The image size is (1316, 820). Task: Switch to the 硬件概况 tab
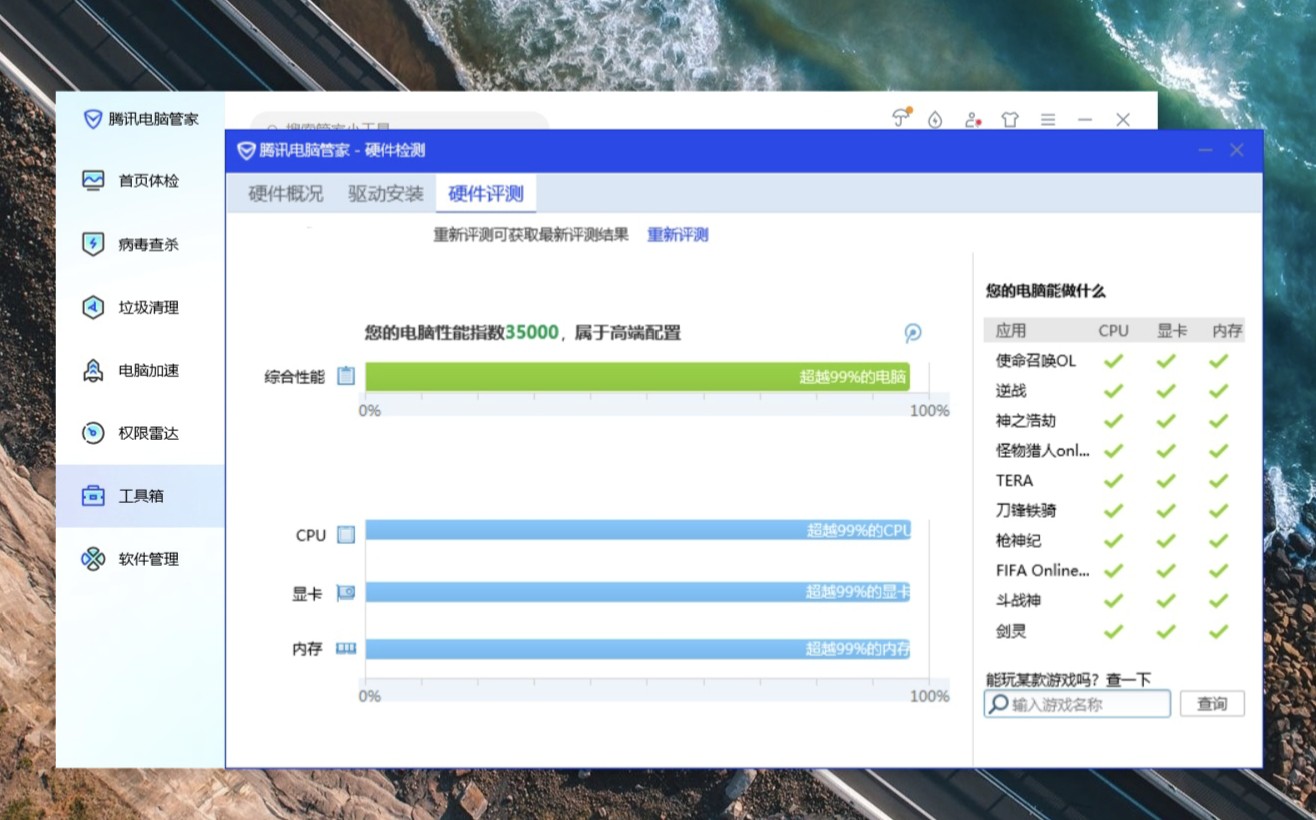(x=285, y=194)
